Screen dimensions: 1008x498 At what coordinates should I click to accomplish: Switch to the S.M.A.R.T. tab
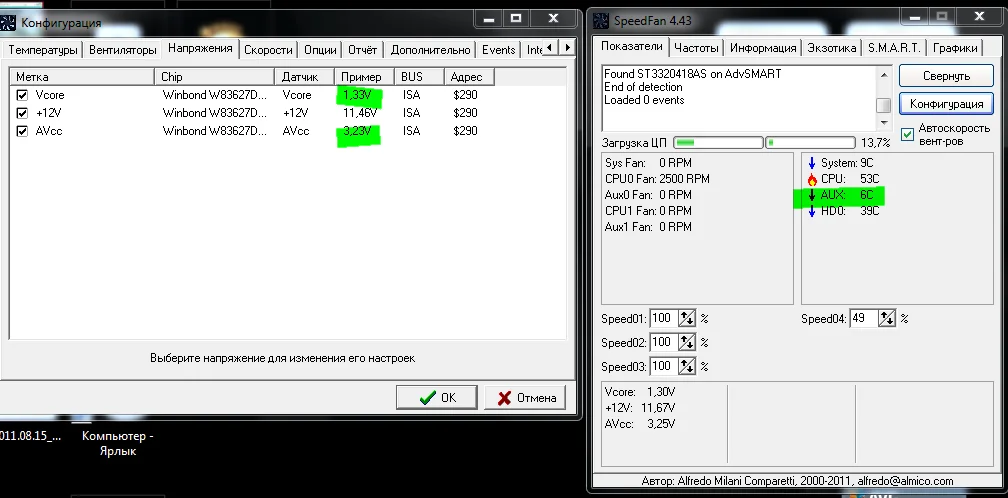coord(894,48)
